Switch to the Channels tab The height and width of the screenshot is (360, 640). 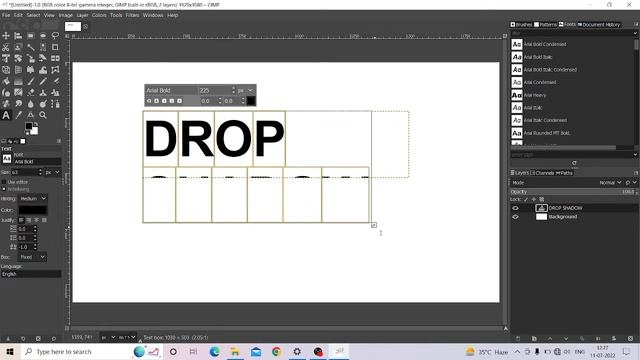click(542, 173)
